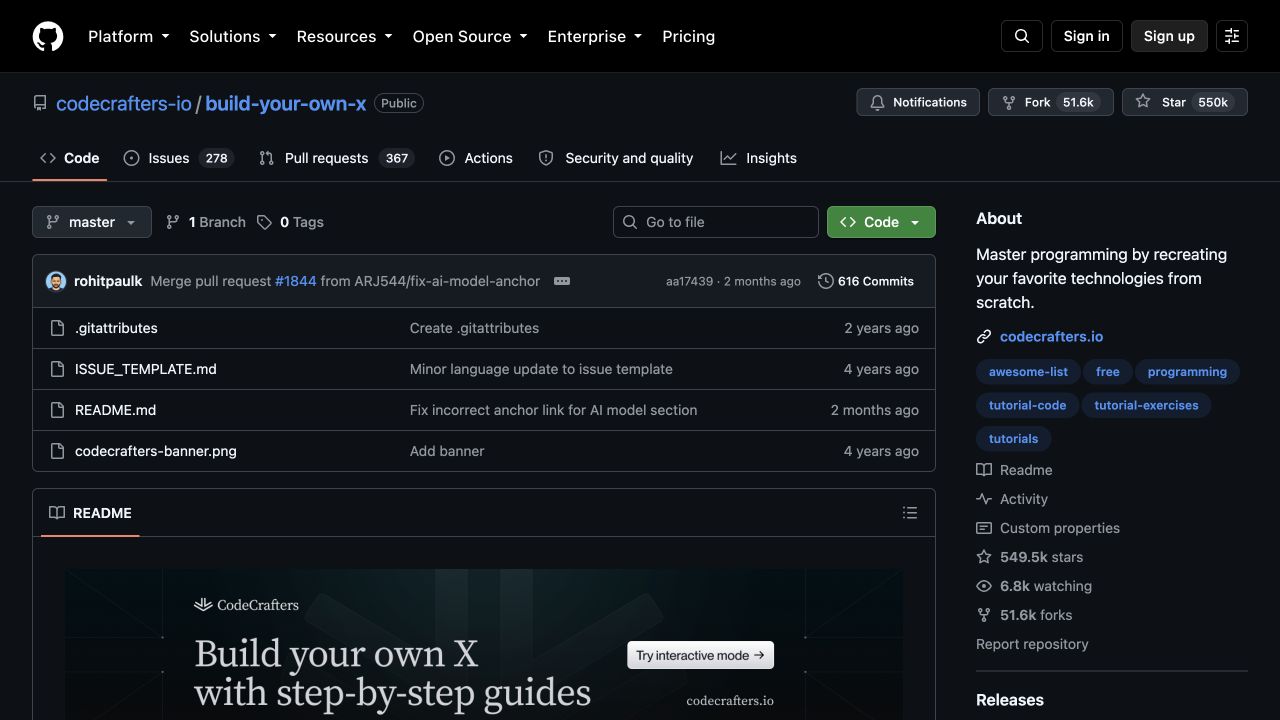Click the Sign in button
The image size is (1280, 720).
[x=1087, y=36]
